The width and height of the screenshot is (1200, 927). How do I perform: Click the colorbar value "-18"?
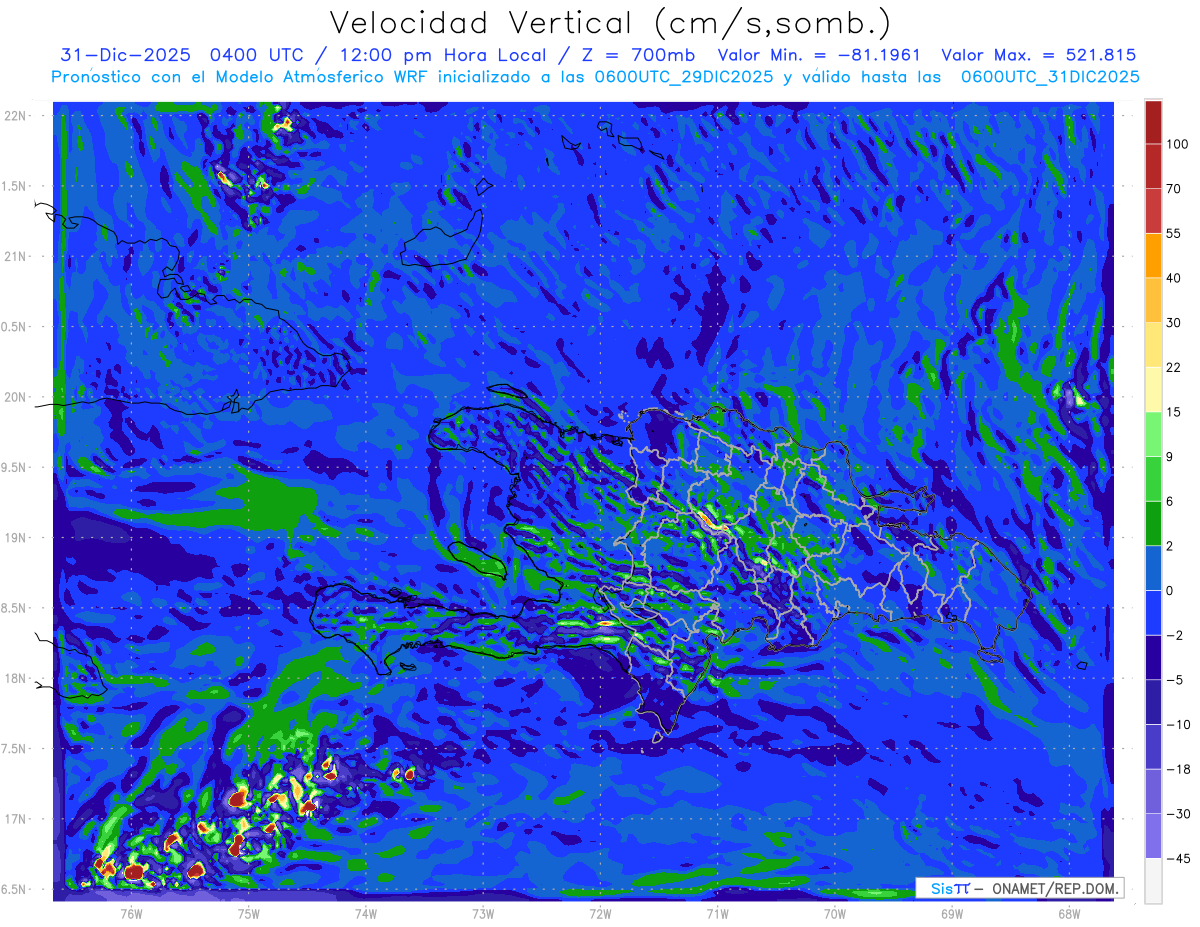point(1176,769)
